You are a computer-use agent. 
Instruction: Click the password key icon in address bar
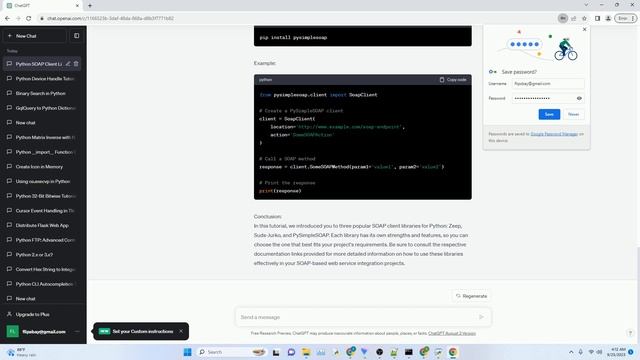[563, 18]
